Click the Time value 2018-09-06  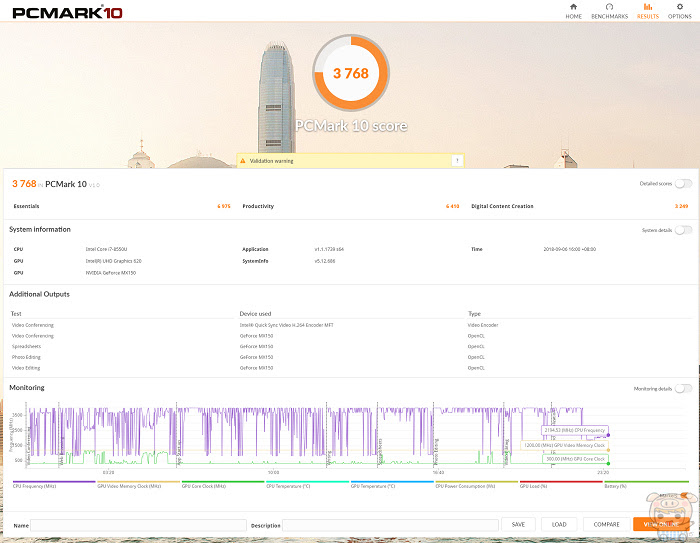tap(570, 249)
